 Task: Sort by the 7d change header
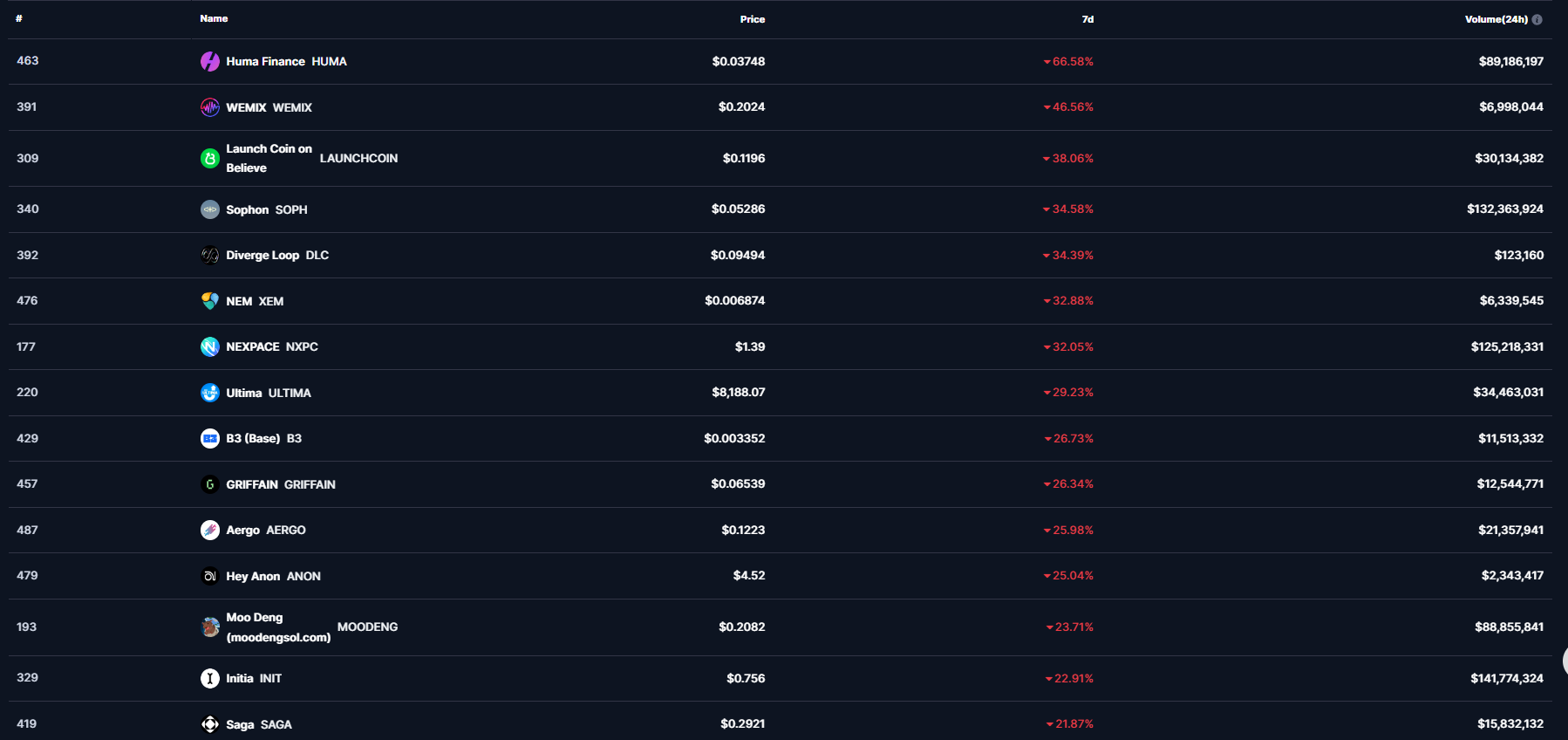1087,19
